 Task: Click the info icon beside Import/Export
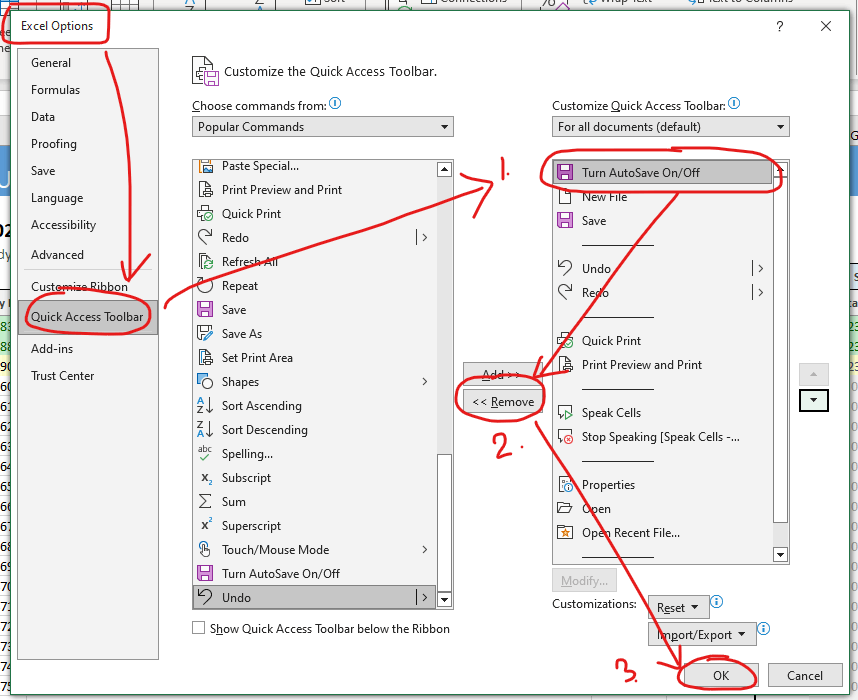763,628
